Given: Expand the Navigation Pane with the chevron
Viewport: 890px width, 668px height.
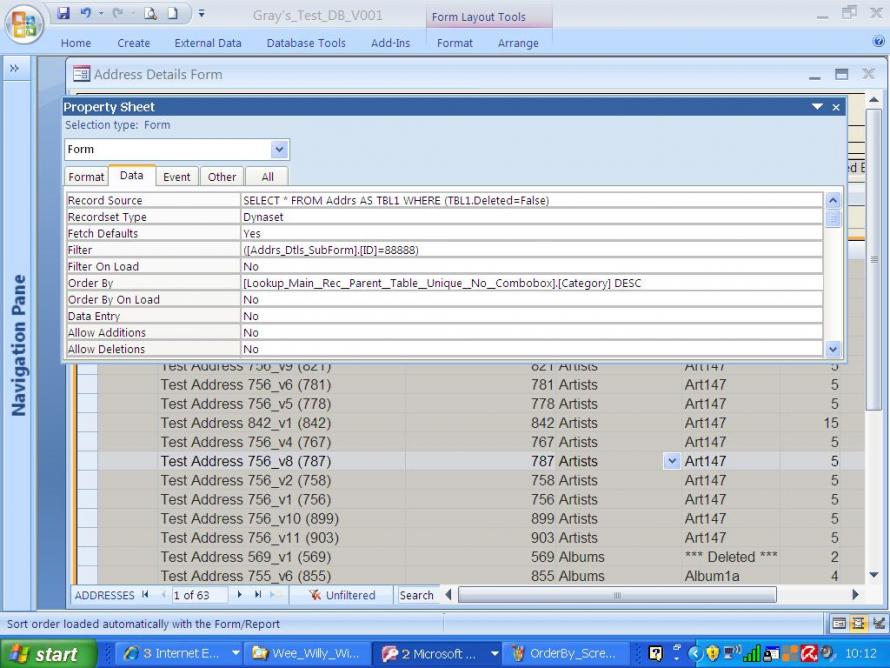Looking at the screenshot, I should (16, 70).
